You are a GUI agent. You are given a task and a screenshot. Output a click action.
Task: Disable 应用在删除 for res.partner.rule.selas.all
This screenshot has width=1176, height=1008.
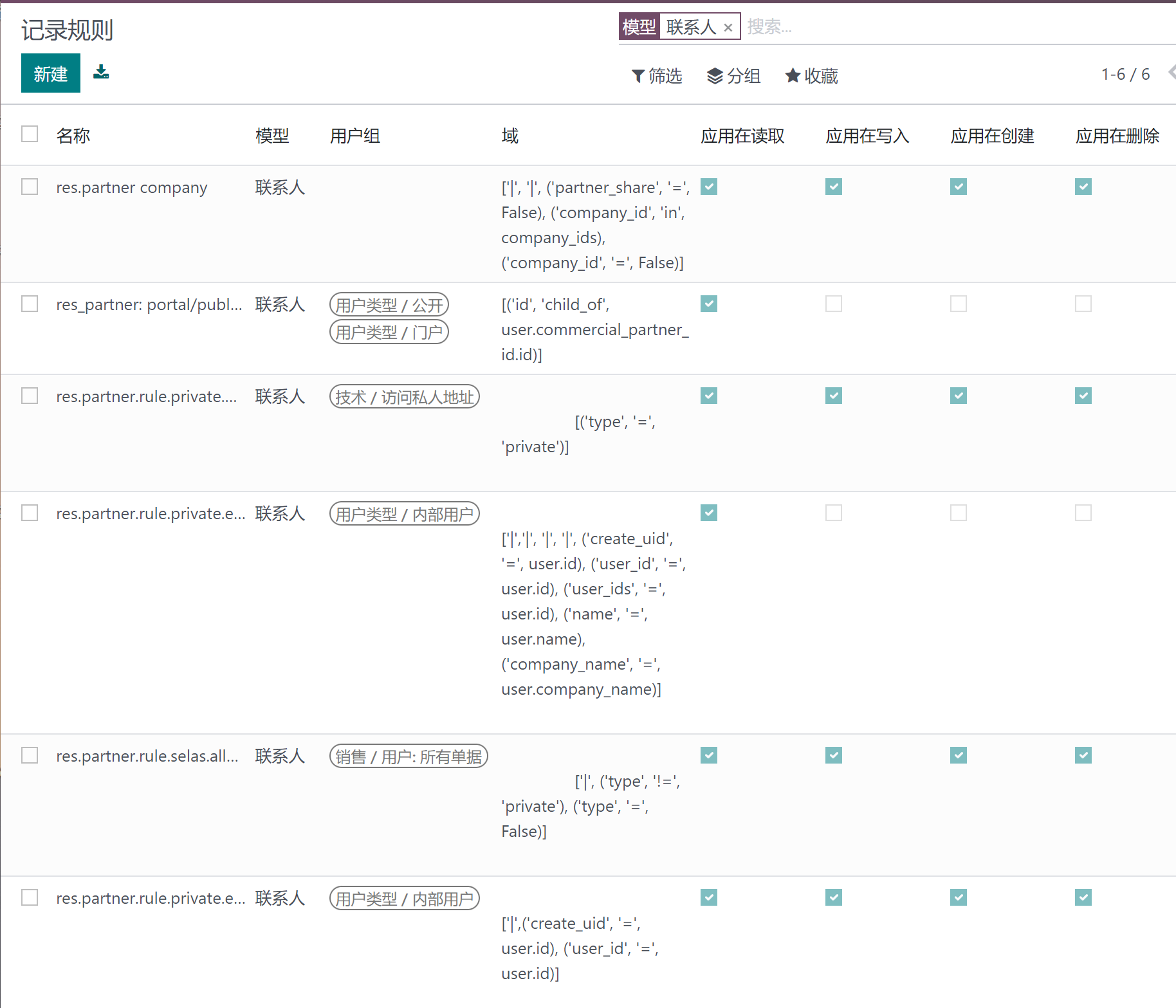tap(1083, 755)
